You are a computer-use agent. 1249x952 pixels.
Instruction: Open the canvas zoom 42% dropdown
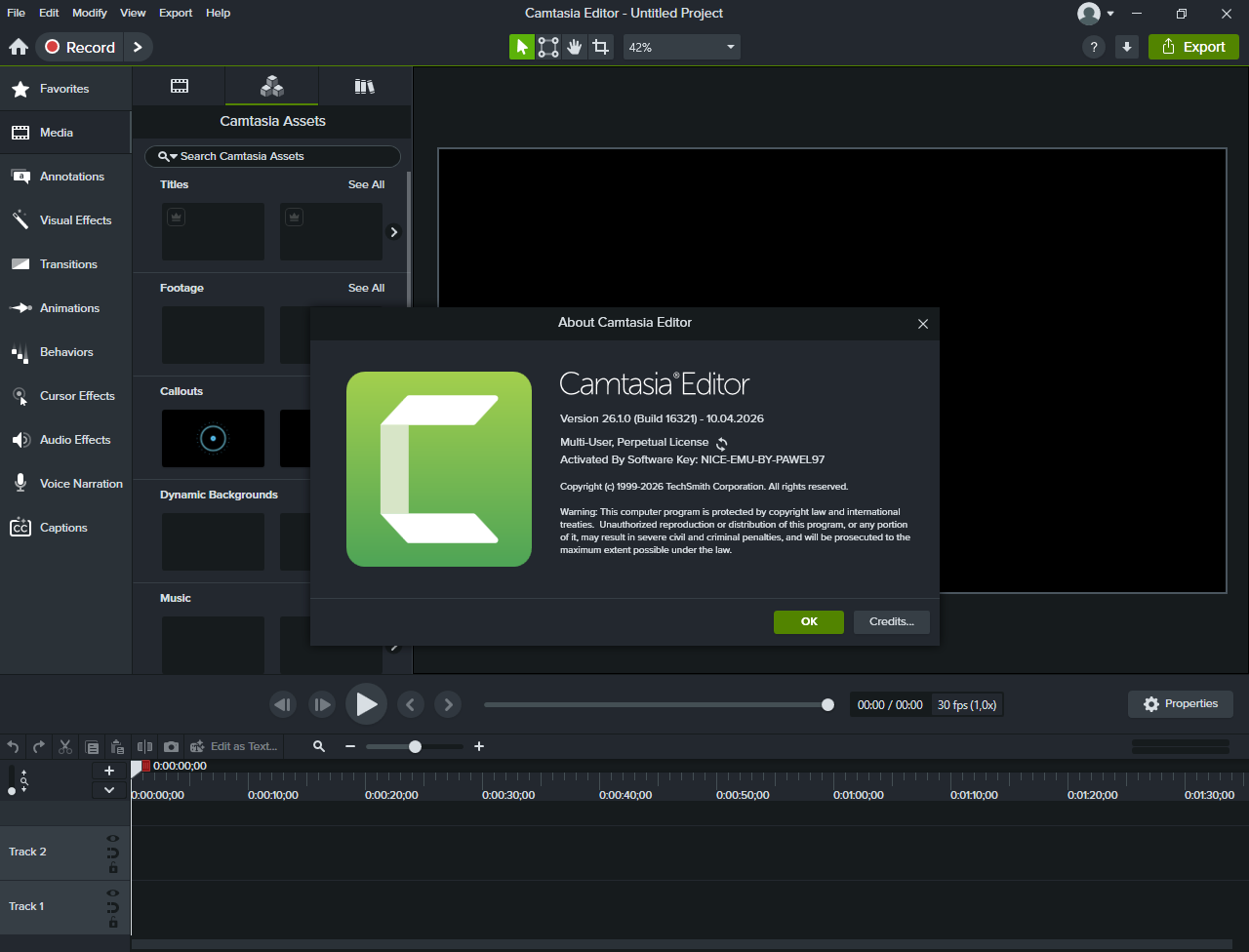[x=682, y=47]
